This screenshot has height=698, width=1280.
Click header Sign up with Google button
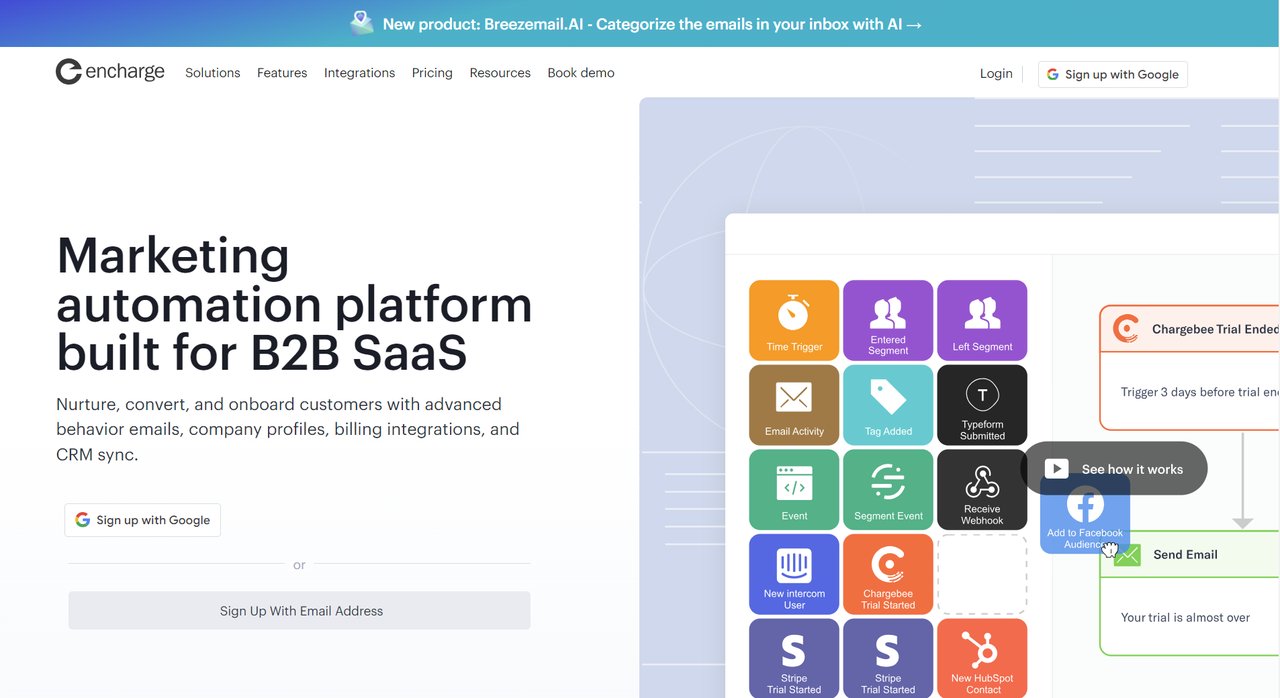click(1113, 74)
